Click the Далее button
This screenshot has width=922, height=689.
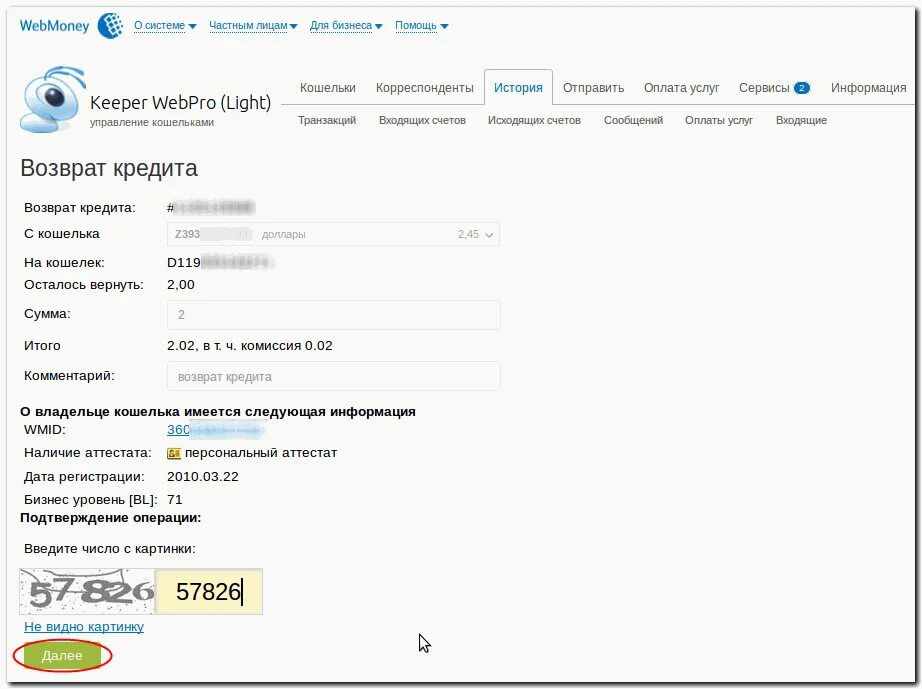coord(62,655)
